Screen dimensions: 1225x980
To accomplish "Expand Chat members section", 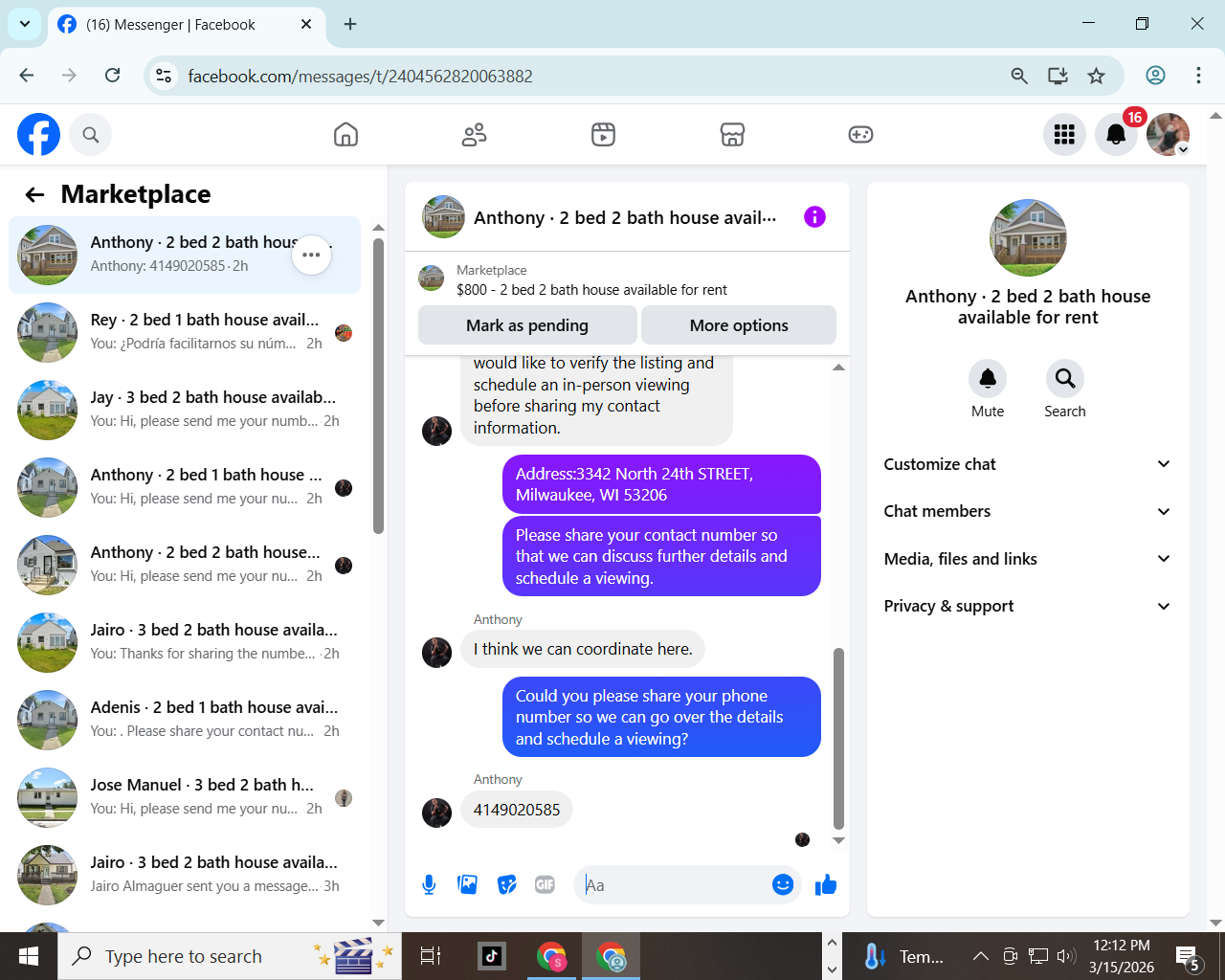I will click(1028, 511).
